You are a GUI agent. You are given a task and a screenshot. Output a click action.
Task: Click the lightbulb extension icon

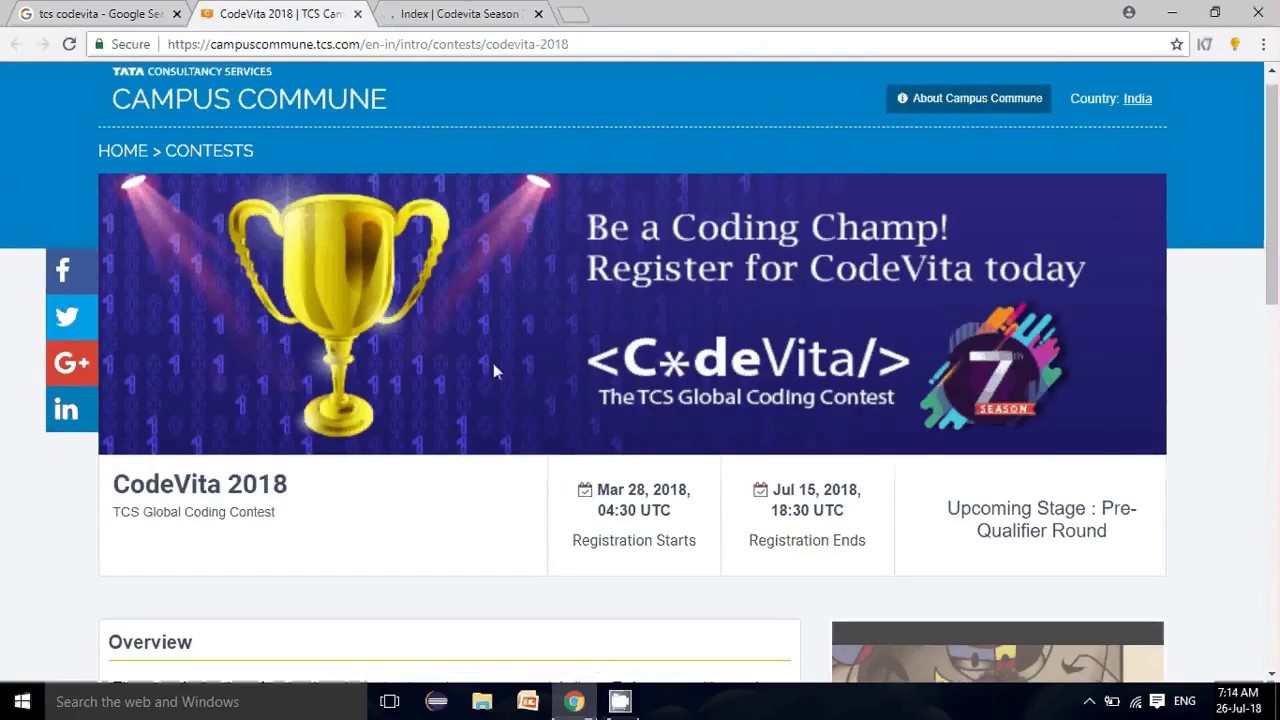[1235, 44]
